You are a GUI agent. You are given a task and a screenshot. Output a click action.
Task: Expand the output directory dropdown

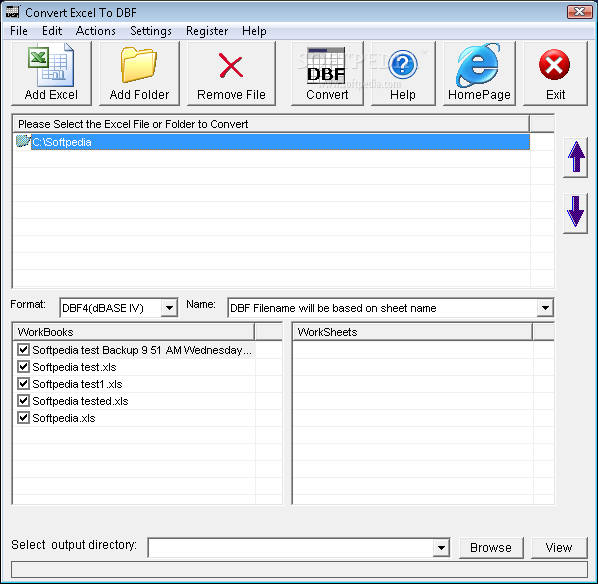pyautogui.click(x=441, y=548)
